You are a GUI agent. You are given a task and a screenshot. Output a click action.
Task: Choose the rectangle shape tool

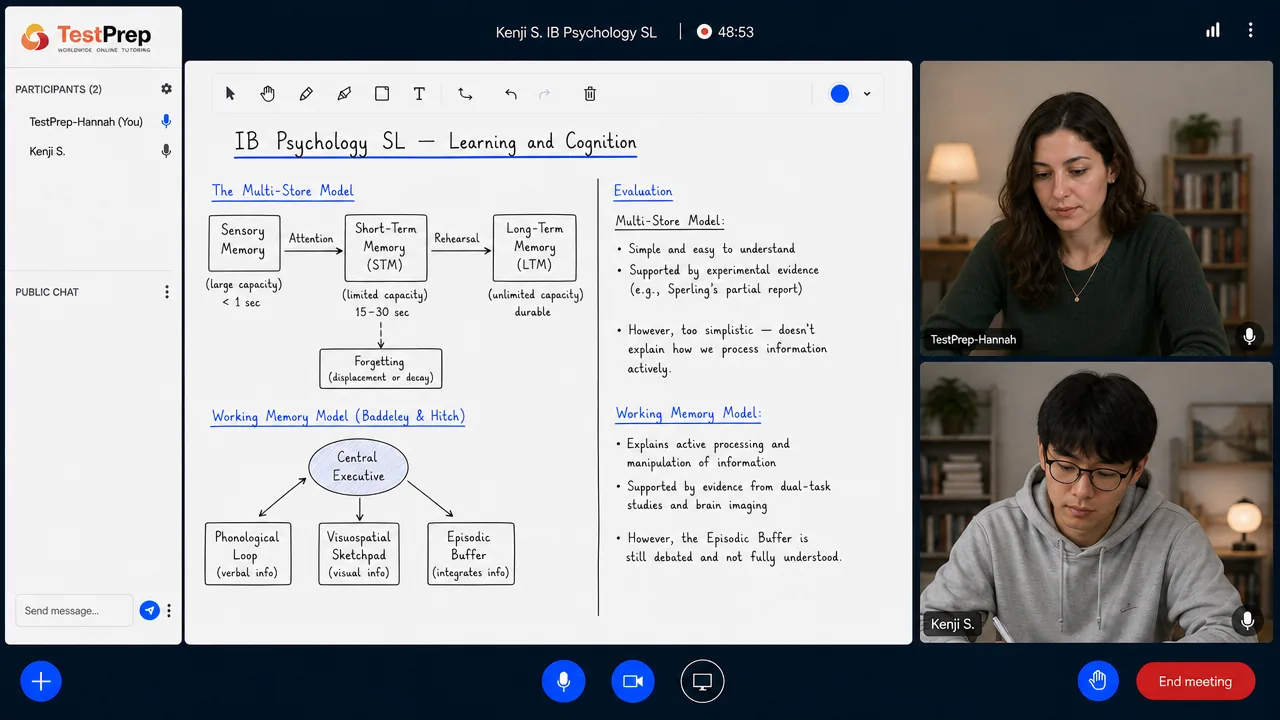point(382,94)
